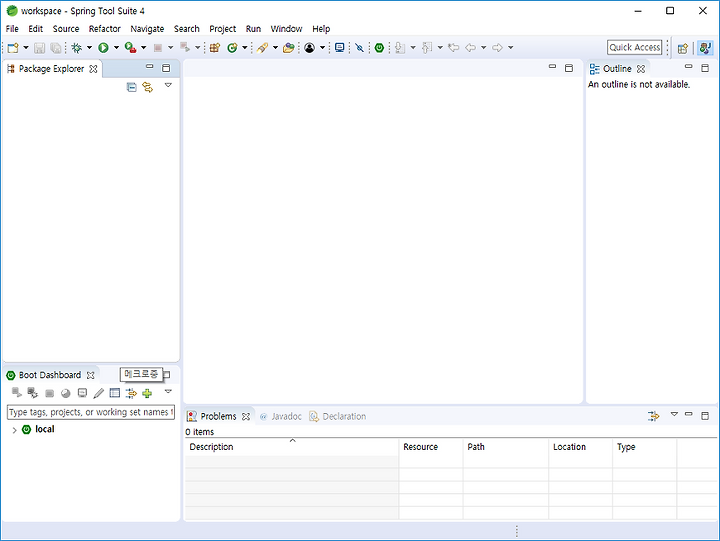
Task: Click the New Java Package icon
Action: 214,47
